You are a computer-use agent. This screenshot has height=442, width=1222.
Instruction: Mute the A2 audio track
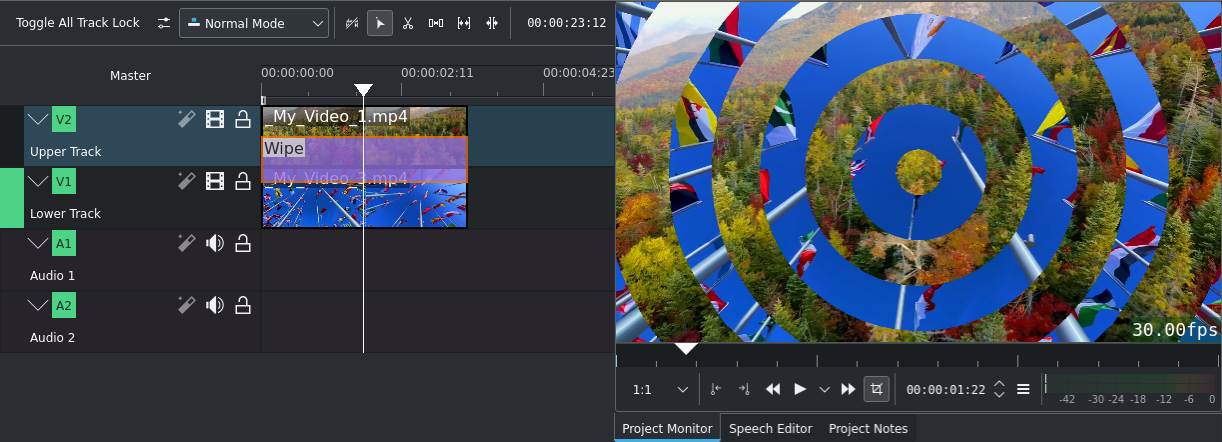tap(215, 305)
